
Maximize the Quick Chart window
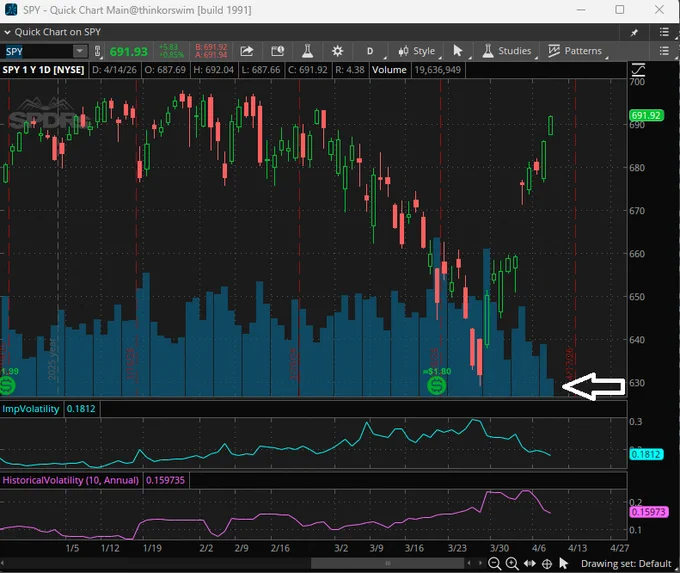click(x=620, y=10)
